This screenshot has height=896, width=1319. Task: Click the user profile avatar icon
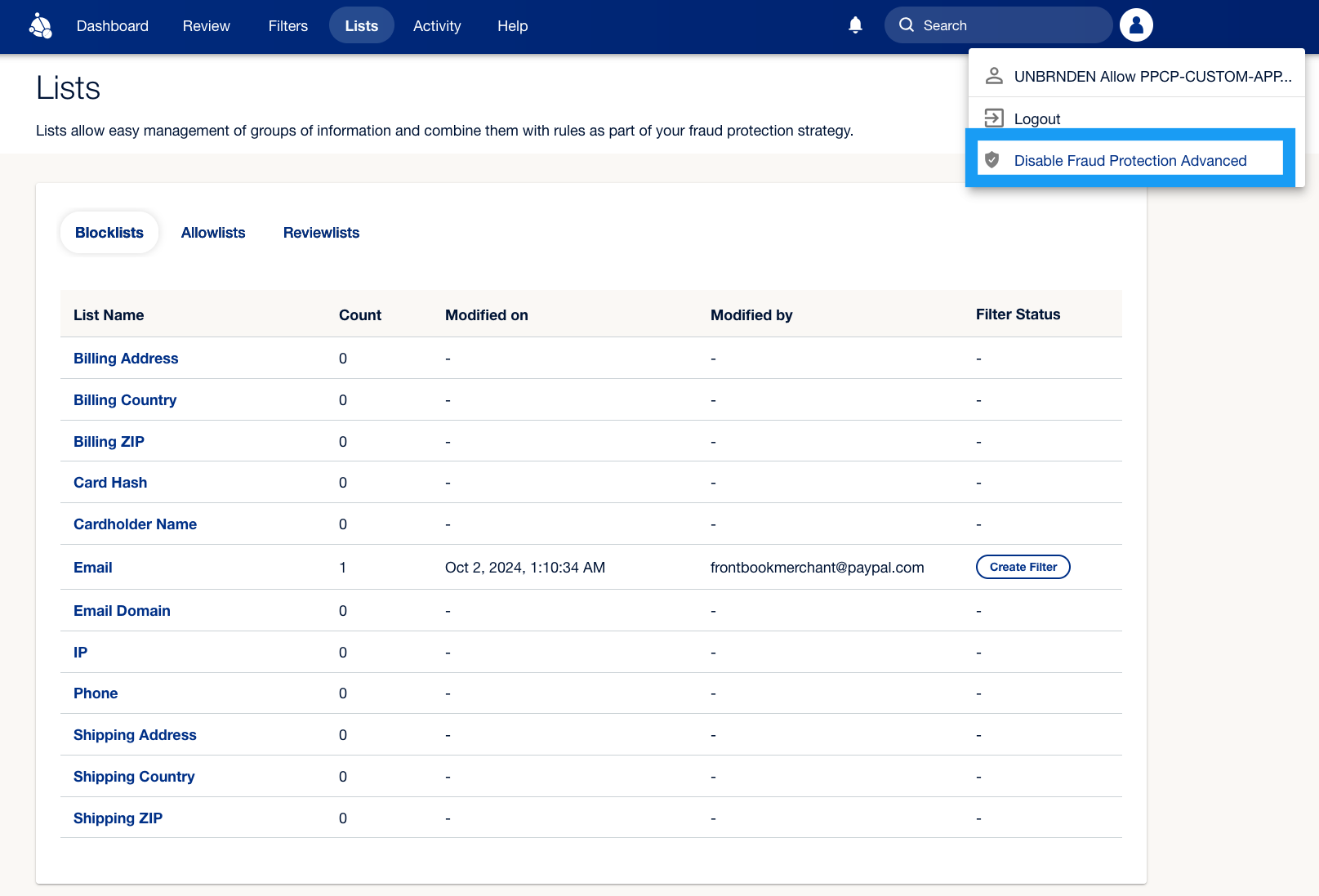pos(1136,25)
